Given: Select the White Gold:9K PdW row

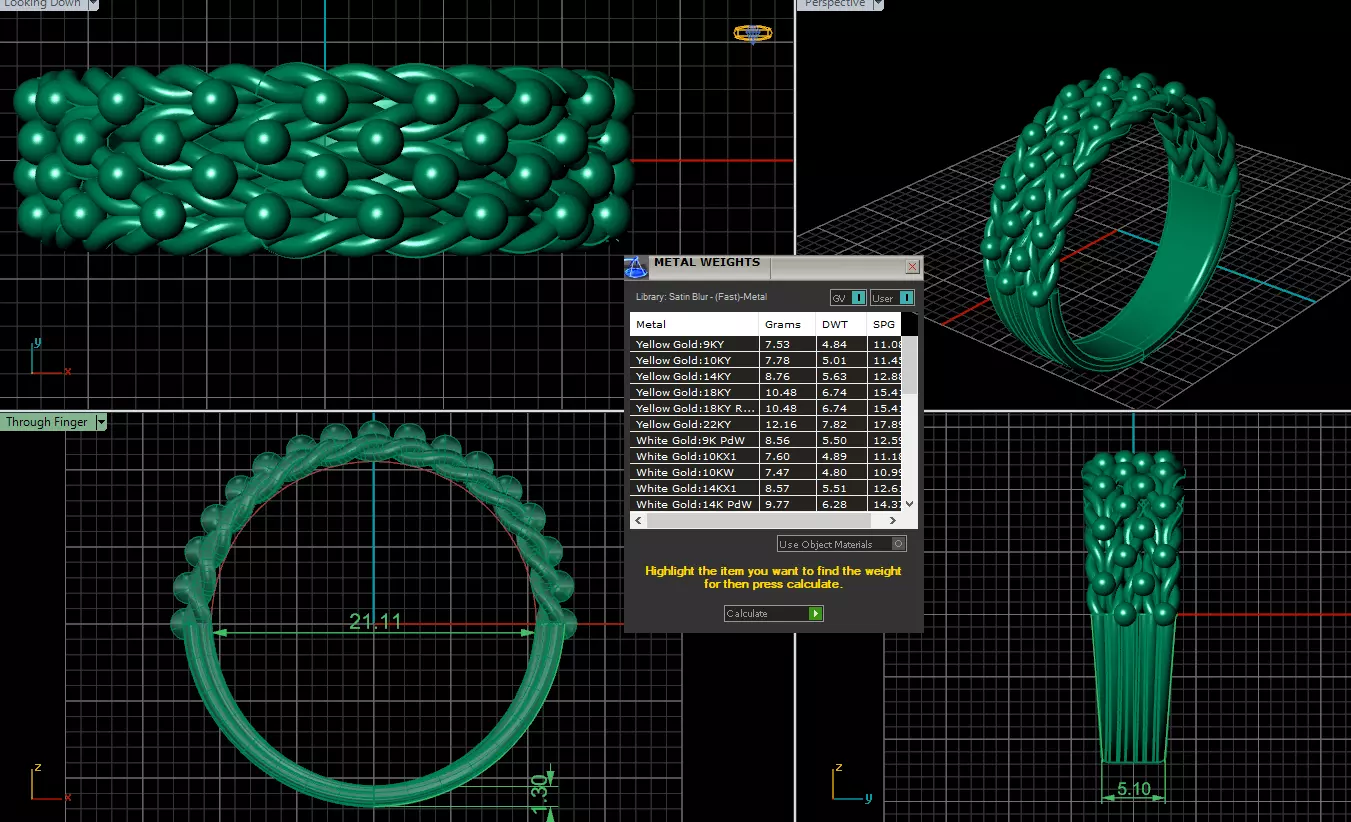Looking at the screenshot, I should click(765, 440).
